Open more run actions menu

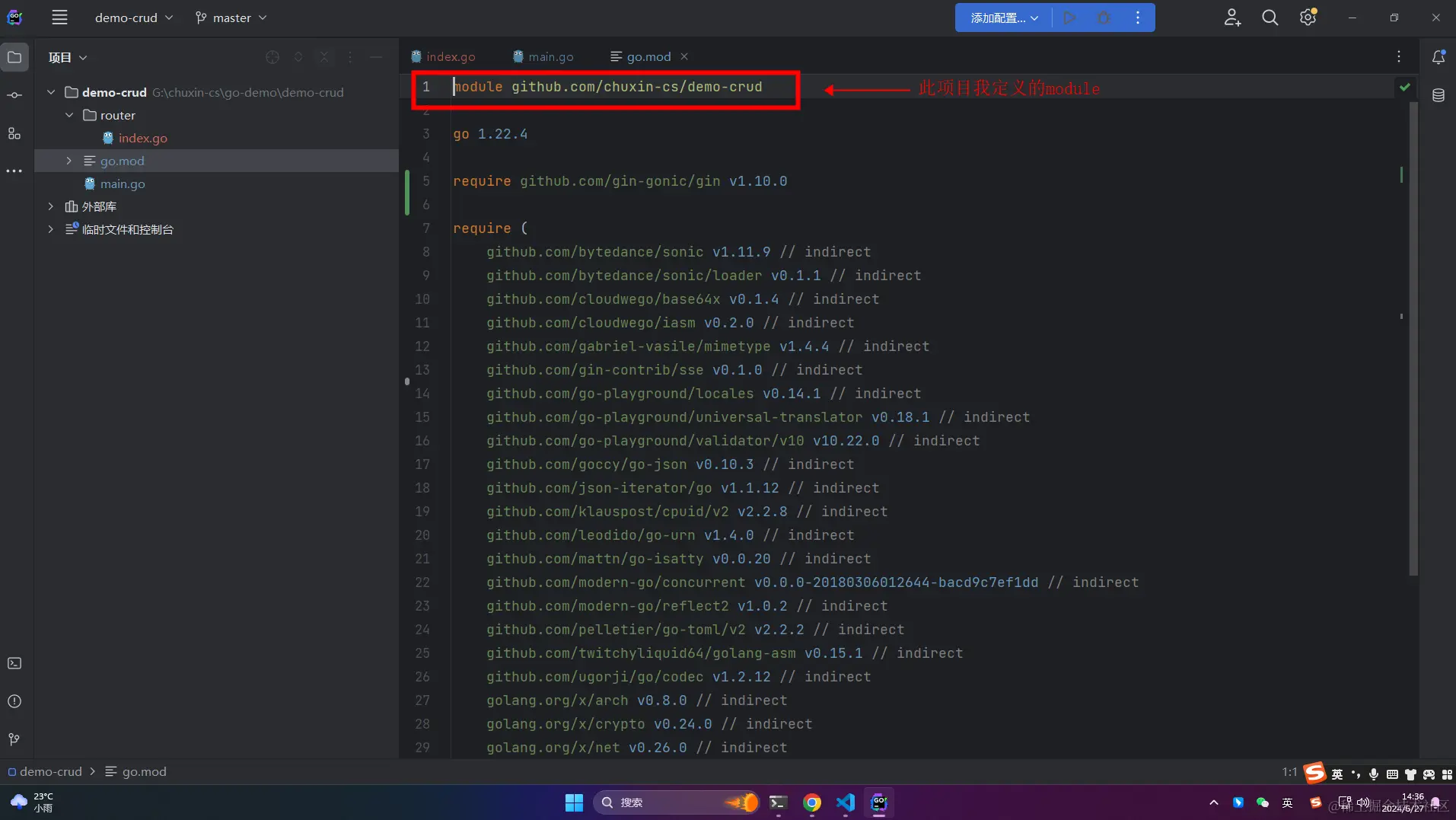tap(1138, 18)
